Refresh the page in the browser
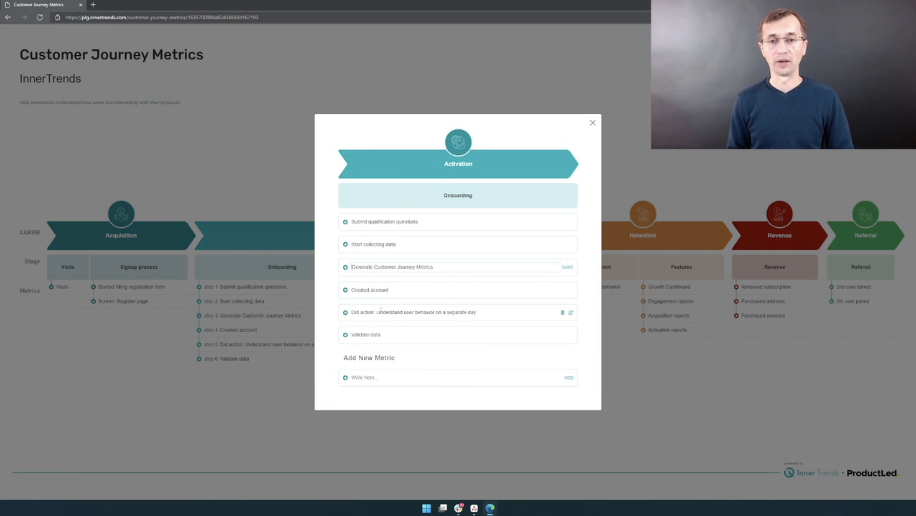This screenshot has height=516, width=916. point(40,17)
